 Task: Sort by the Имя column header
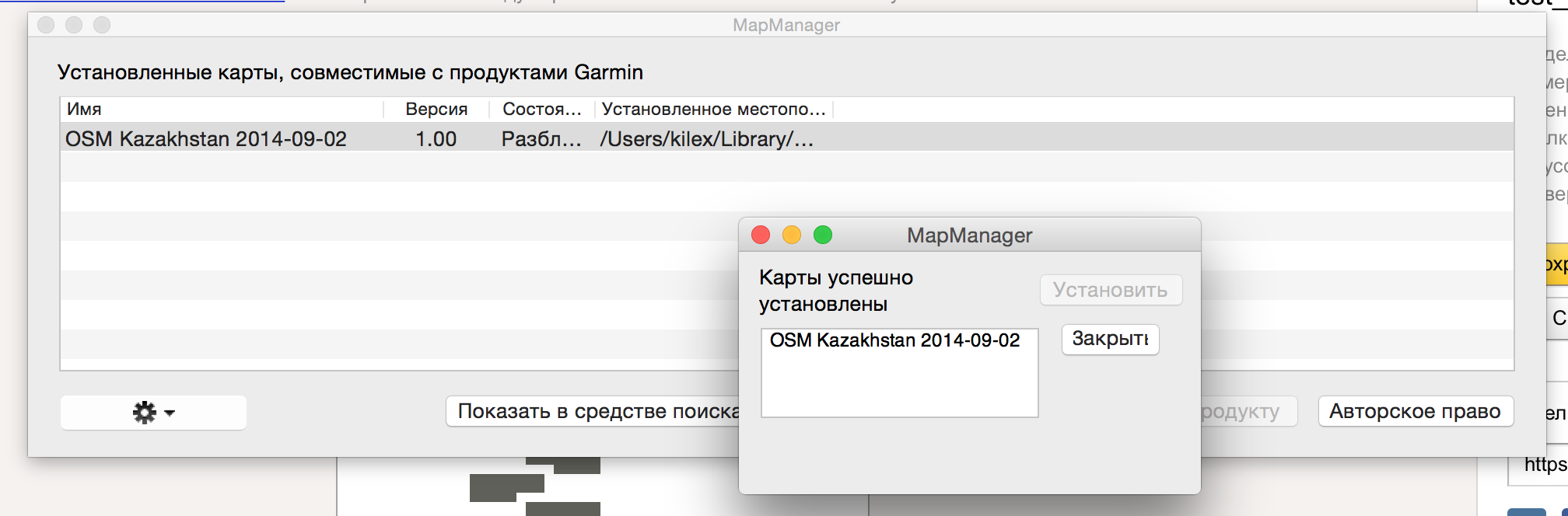tap(222, 109)
